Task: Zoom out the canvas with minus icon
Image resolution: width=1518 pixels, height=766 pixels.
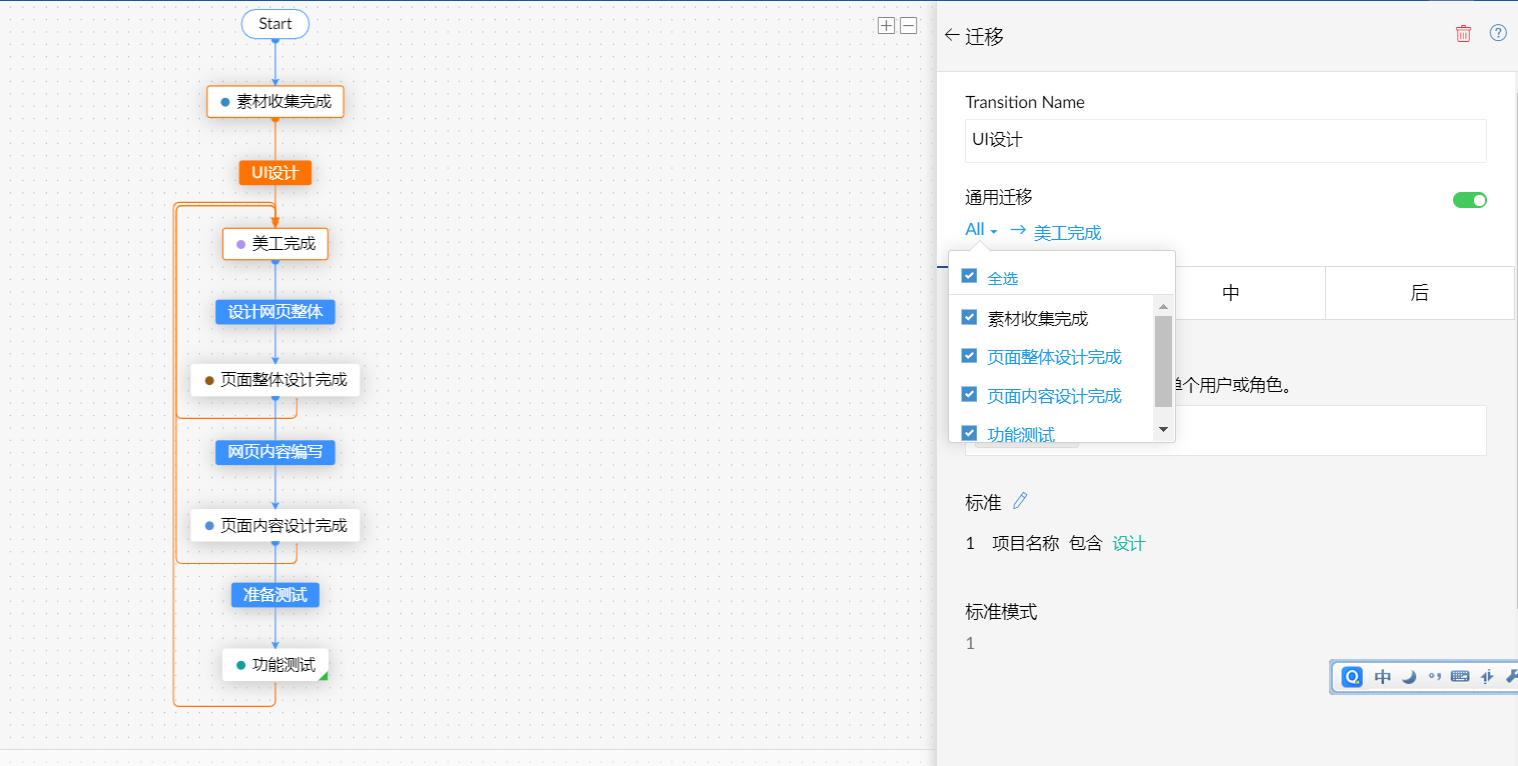Action: coord(908,26)
